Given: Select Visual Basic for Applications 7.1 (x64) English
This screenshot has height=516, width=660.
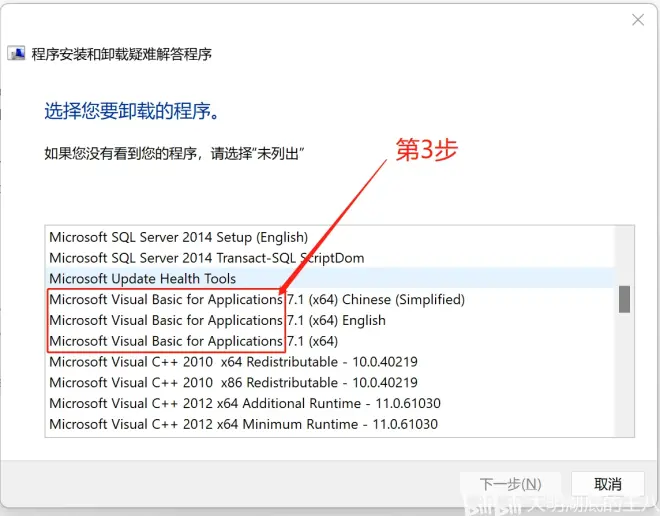Looking at the screenshot, I should coord(217,321).
